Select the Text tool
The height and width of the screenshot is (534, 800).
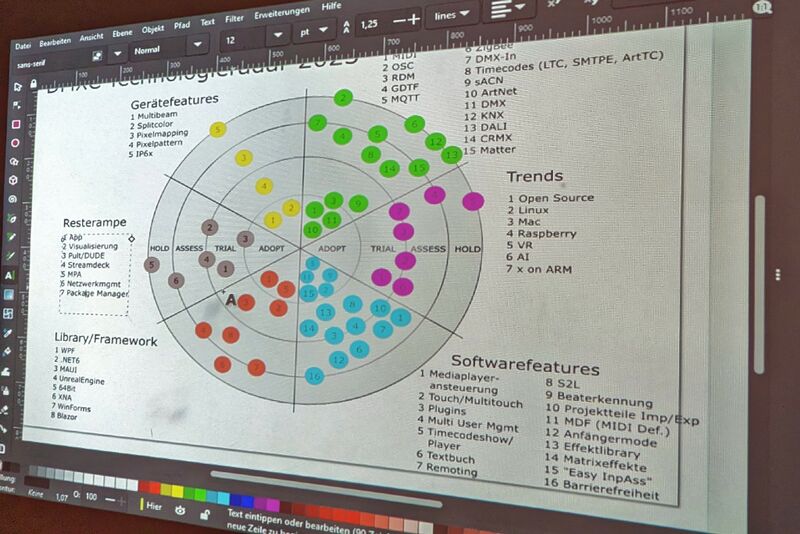coord(11,275)
